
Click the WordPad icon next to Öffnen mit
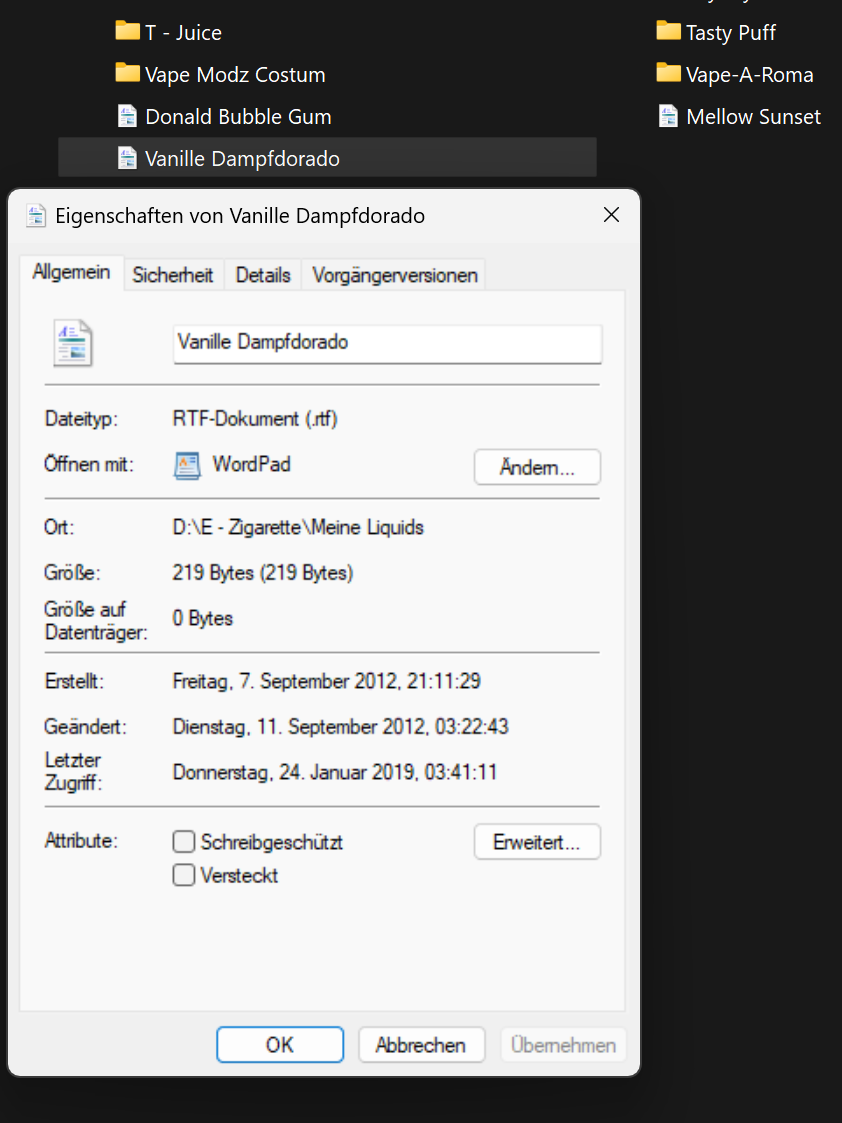click(187, 465)
